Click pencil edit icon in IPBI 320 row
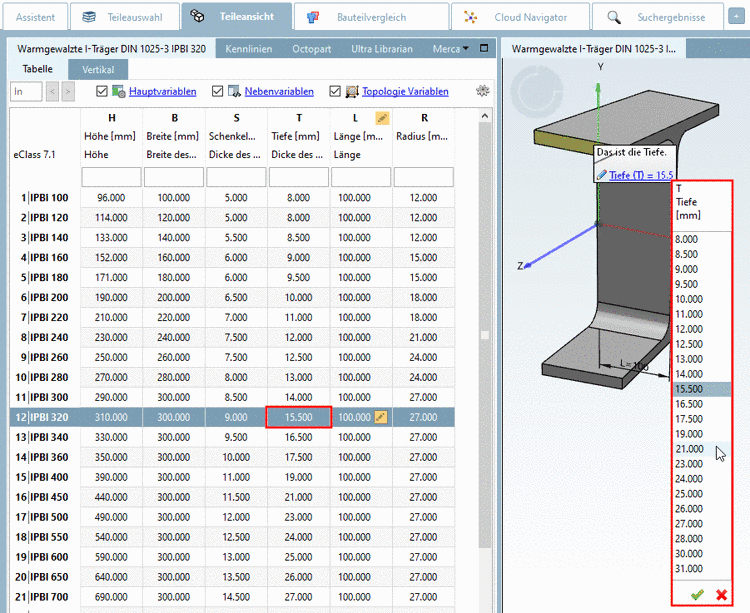This screenshot has width=750, height=613. tap(380, 416)
